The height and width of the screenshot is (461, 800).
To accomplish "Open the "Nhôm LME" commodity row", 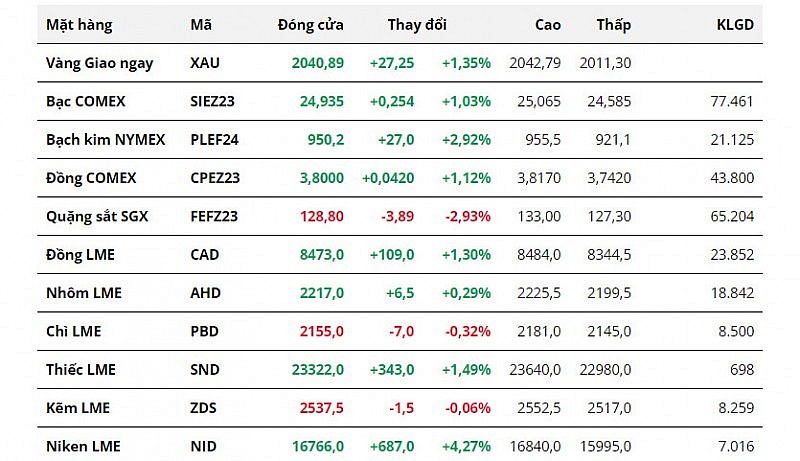I will pyautogui.click(x=83, y=293).
